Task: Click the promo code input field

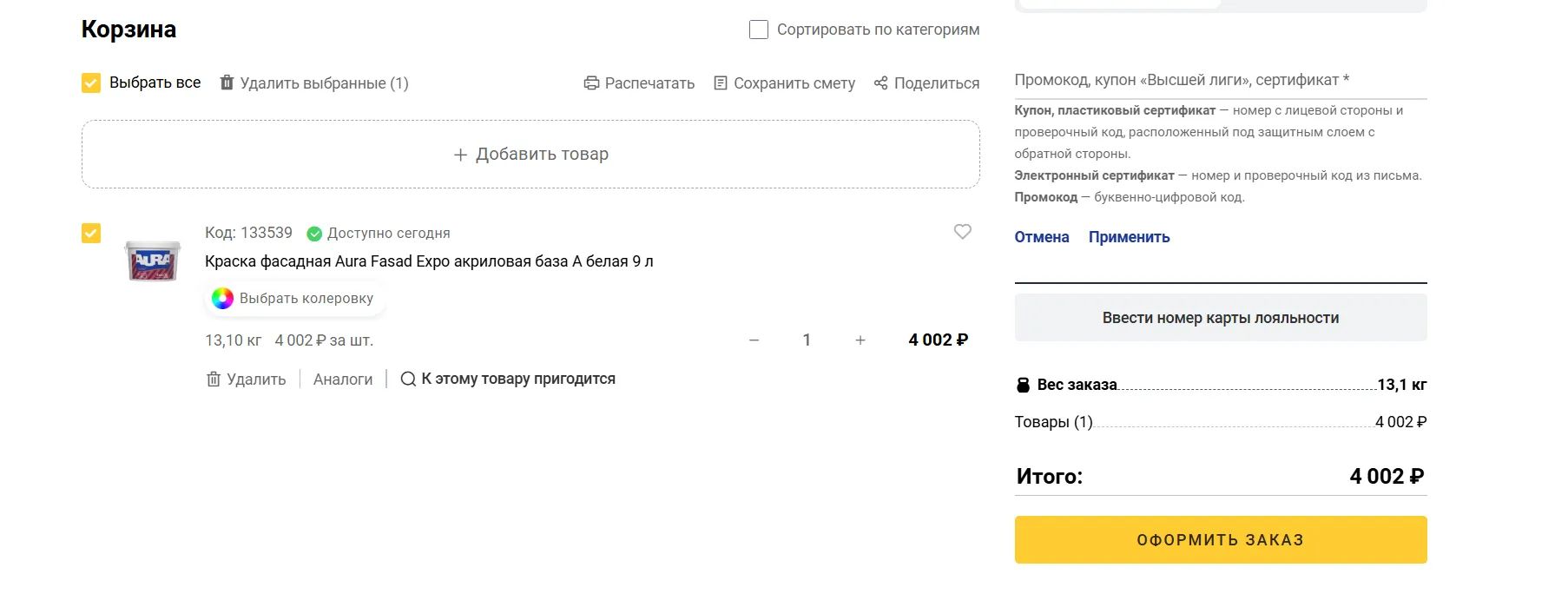Action: click(1219, 81)
